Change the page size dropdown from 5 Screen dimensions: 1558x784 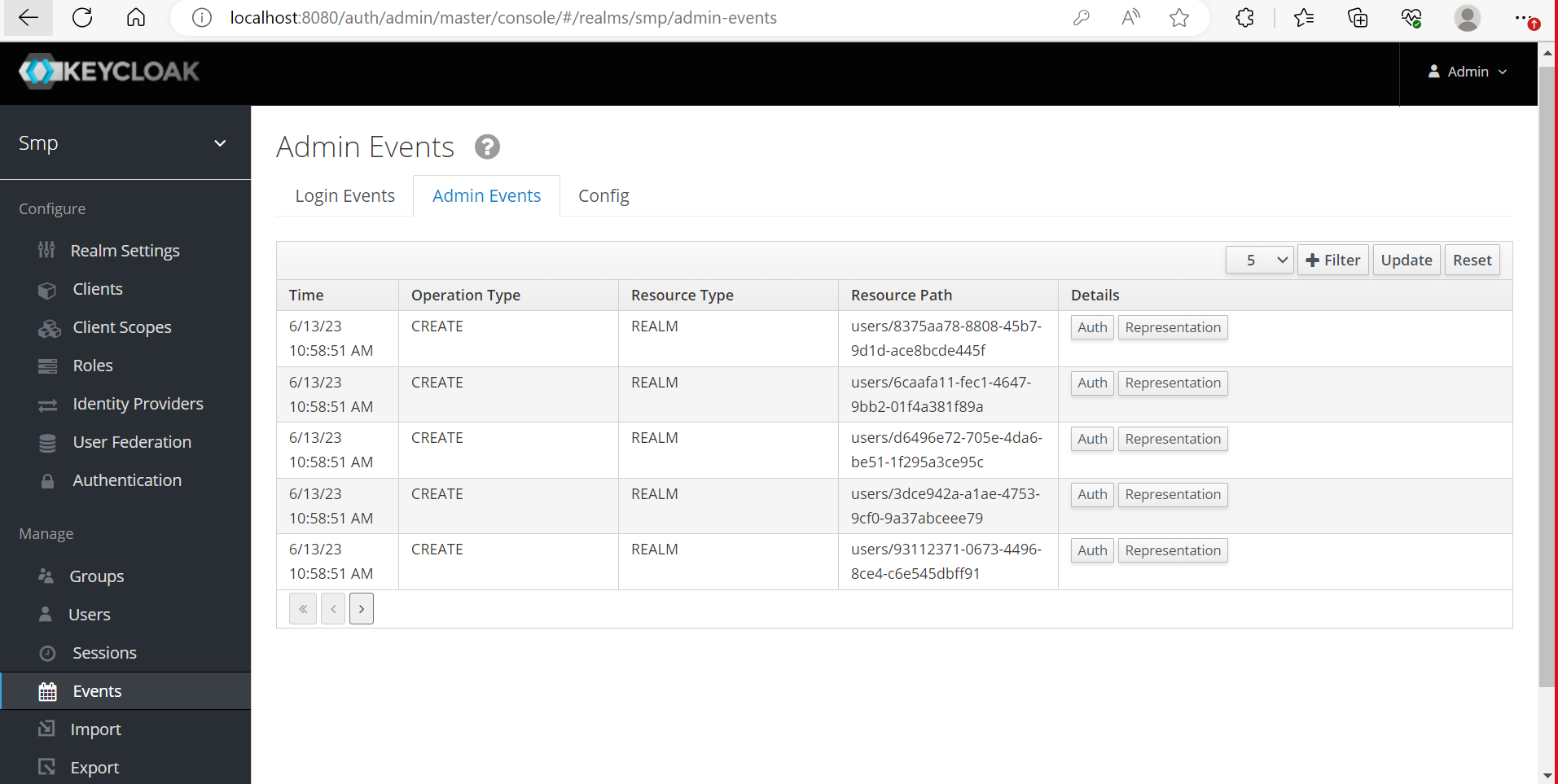[1258, 259]
